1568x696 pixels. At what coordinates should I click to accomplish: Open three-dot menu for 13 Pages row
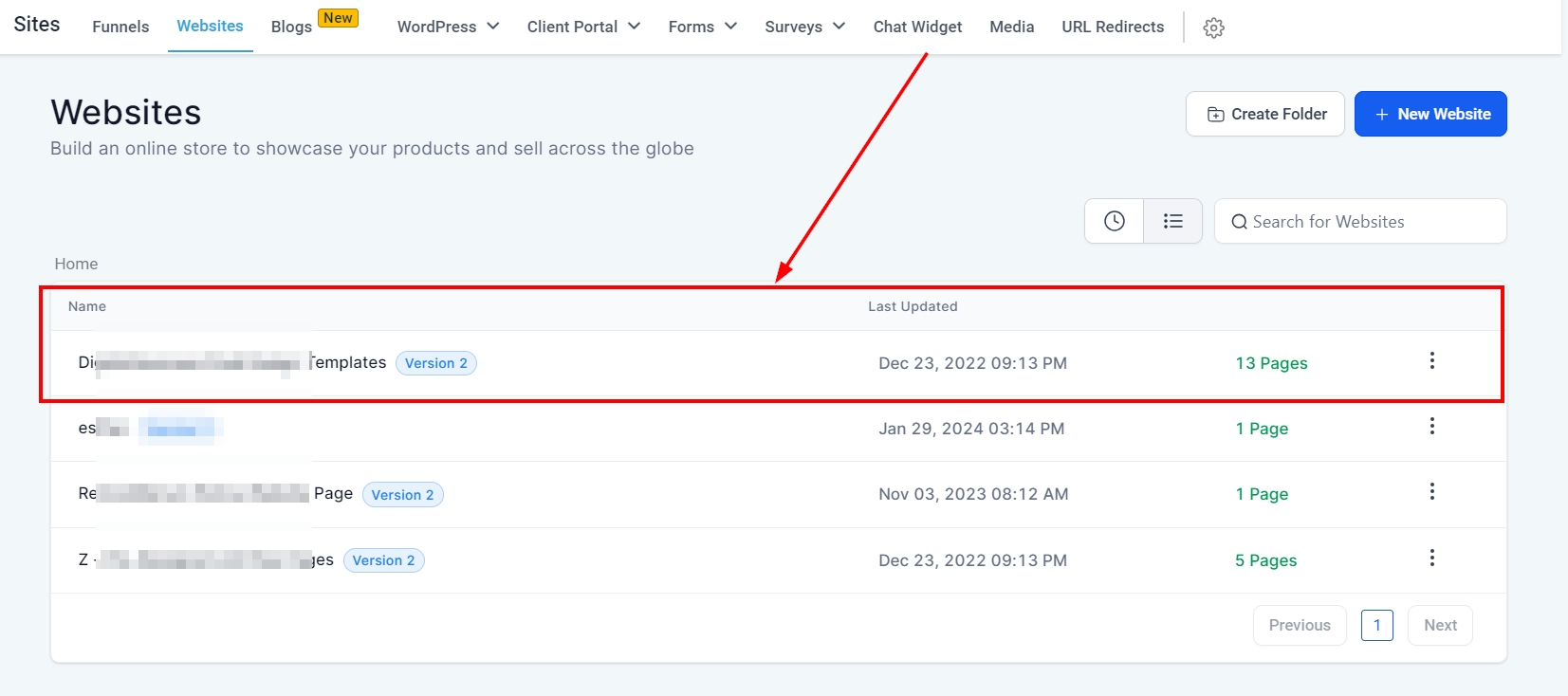[x=1431, y=360]
